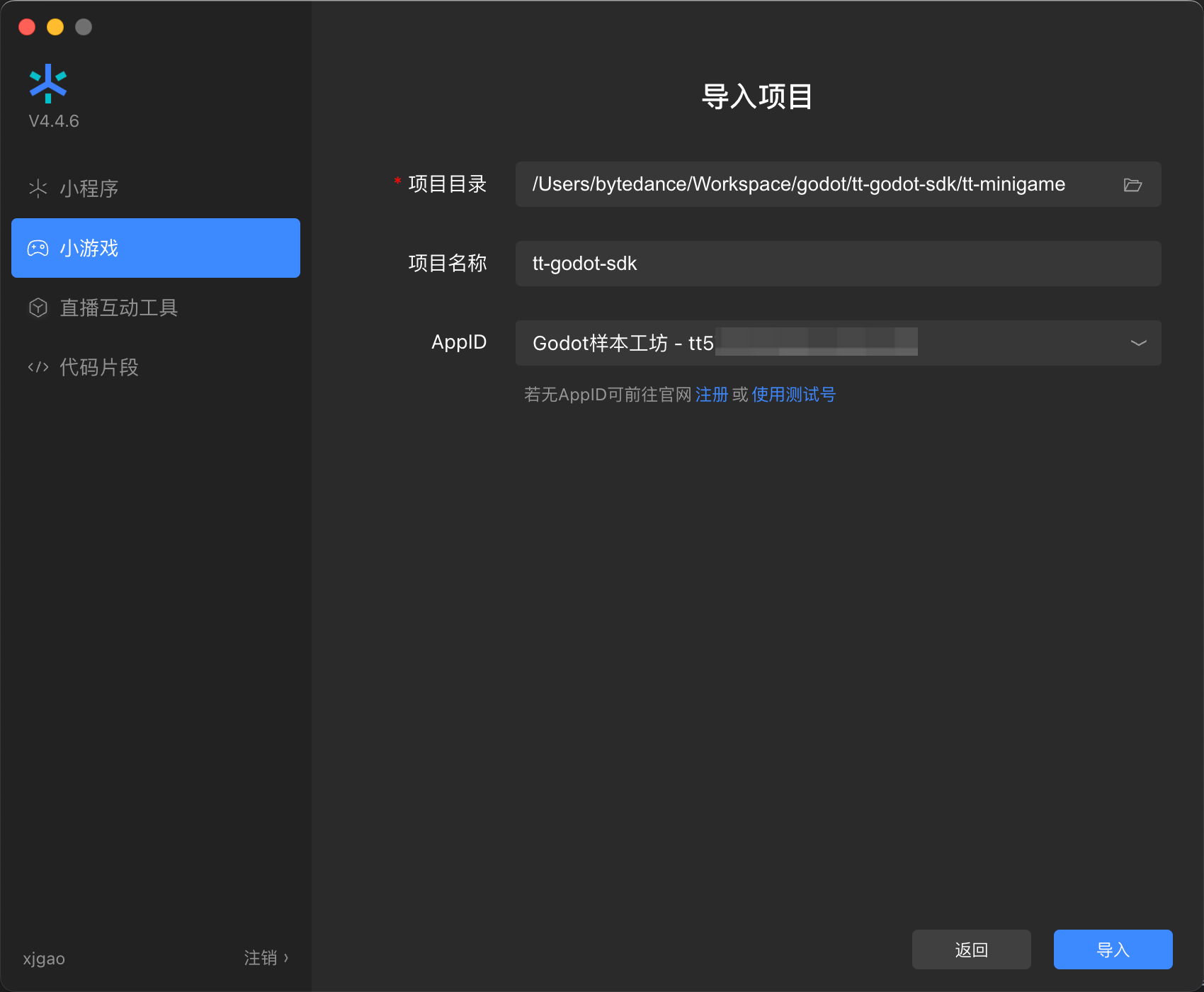Click the code brackets icon beside 代码片段
Viewport: 1204px width, 992px height.
pyautogui.click(x=38, y=367)
